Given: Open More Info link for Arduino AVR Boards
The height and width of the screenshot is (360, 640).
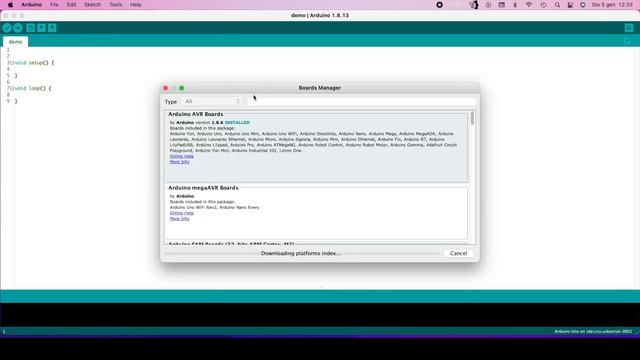Looking at the screenshot, I should tap(179, 162).
